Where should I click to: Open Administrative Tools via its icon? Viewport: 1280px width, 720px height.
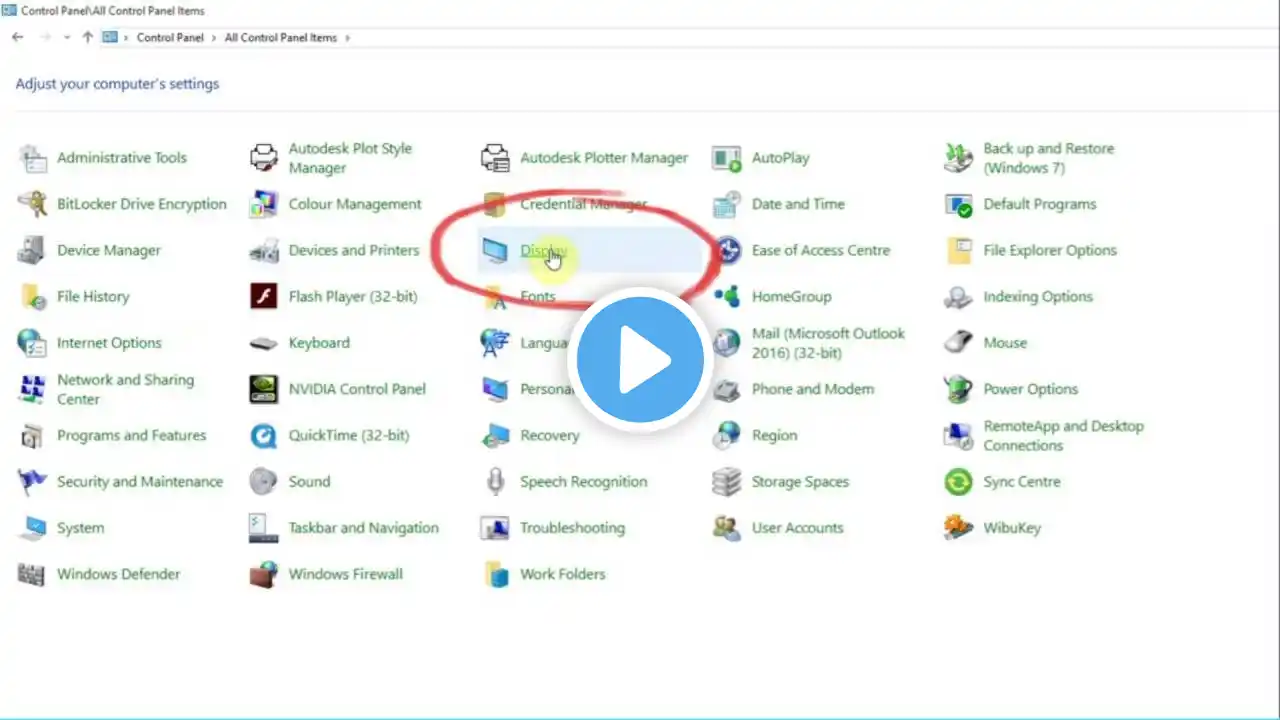click(32, 158)
